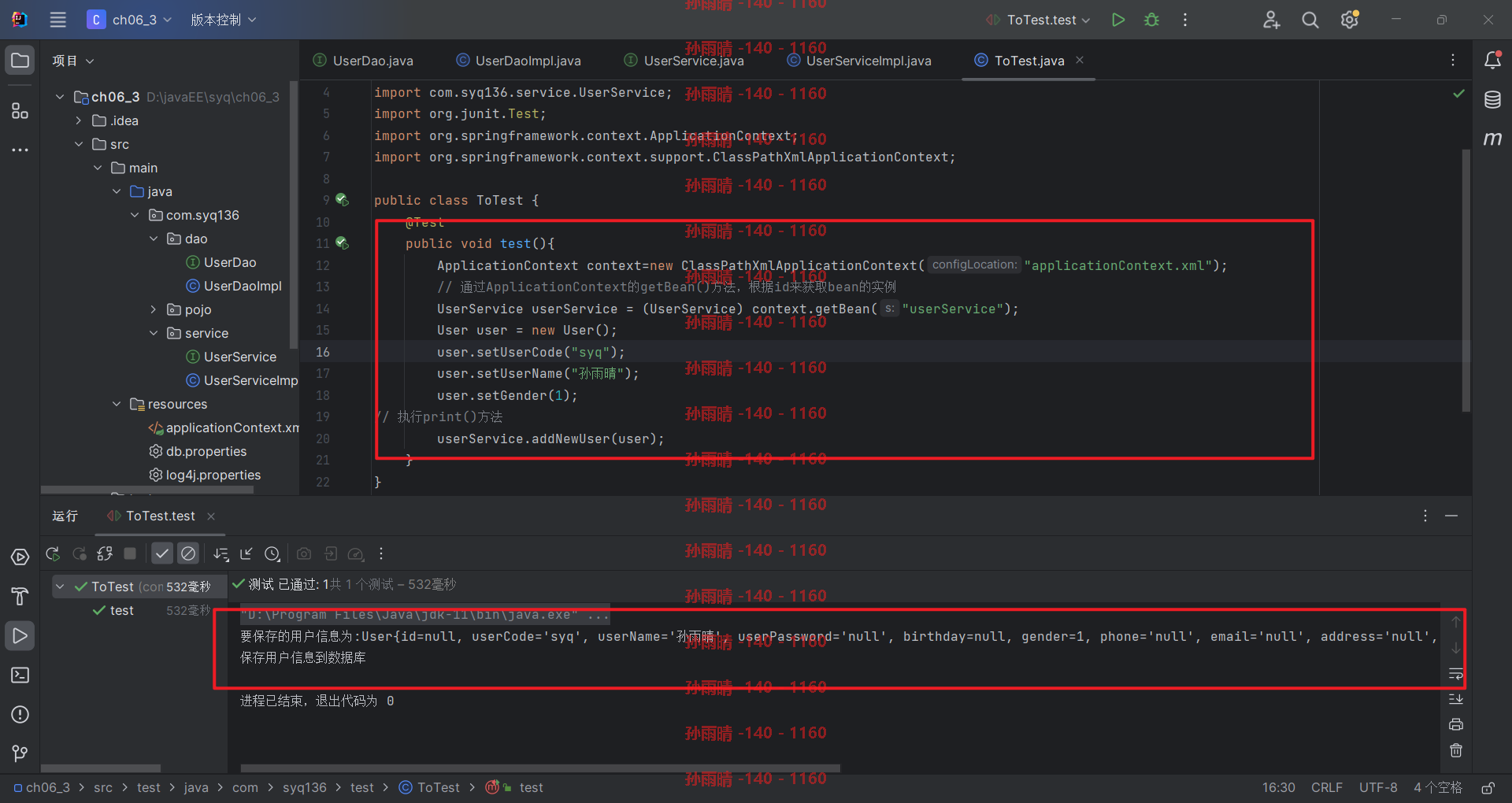1512x803 pixels.
Task: Open version control dropdown
Action: point(223,20)
